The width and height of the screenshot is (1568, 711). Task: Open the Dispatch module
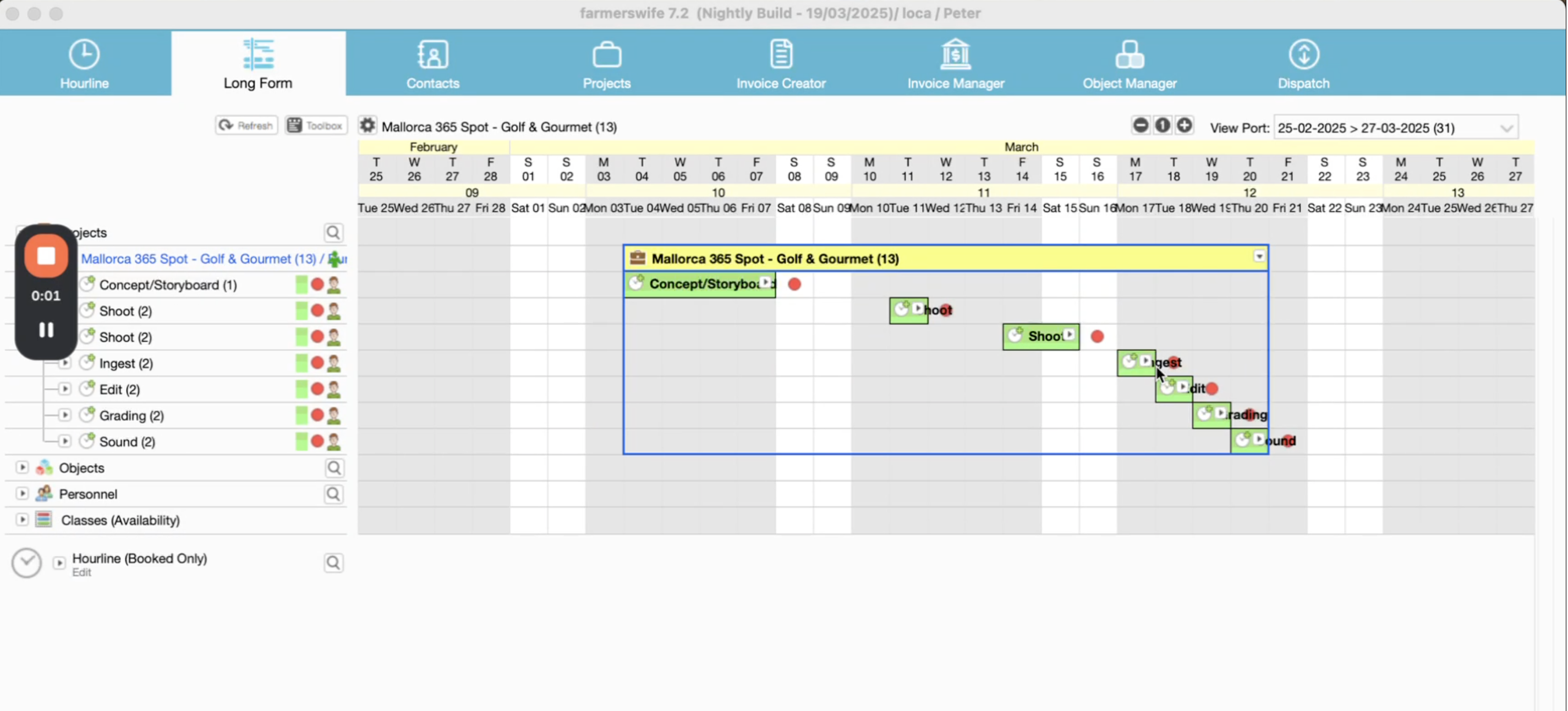tap(1303, 64)
